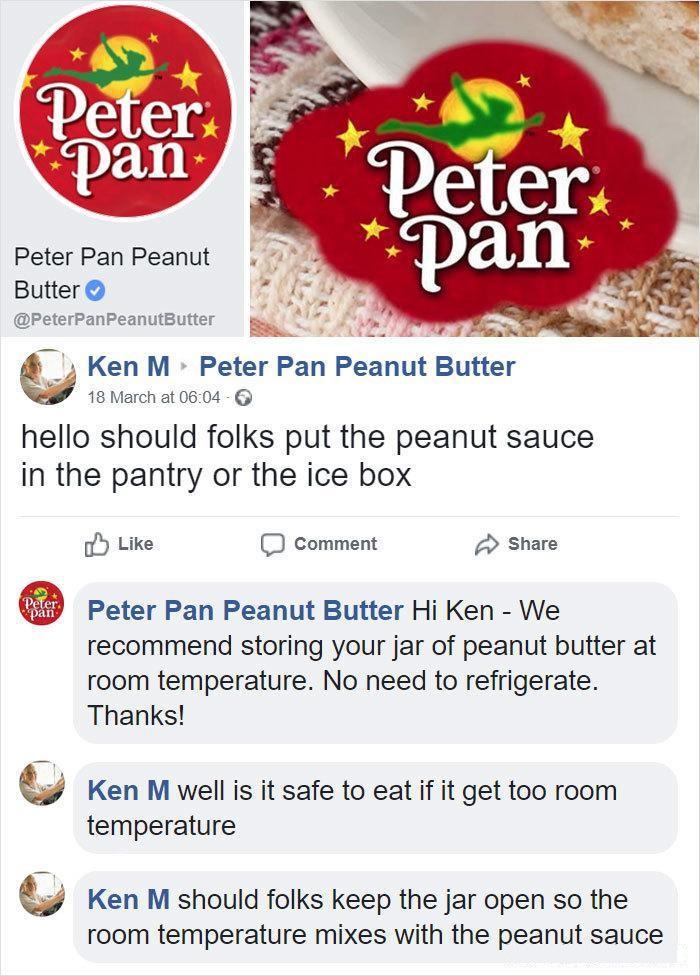Click the Like button label
Viewport: 700px width, 976px height.
(x=136, y=544)
